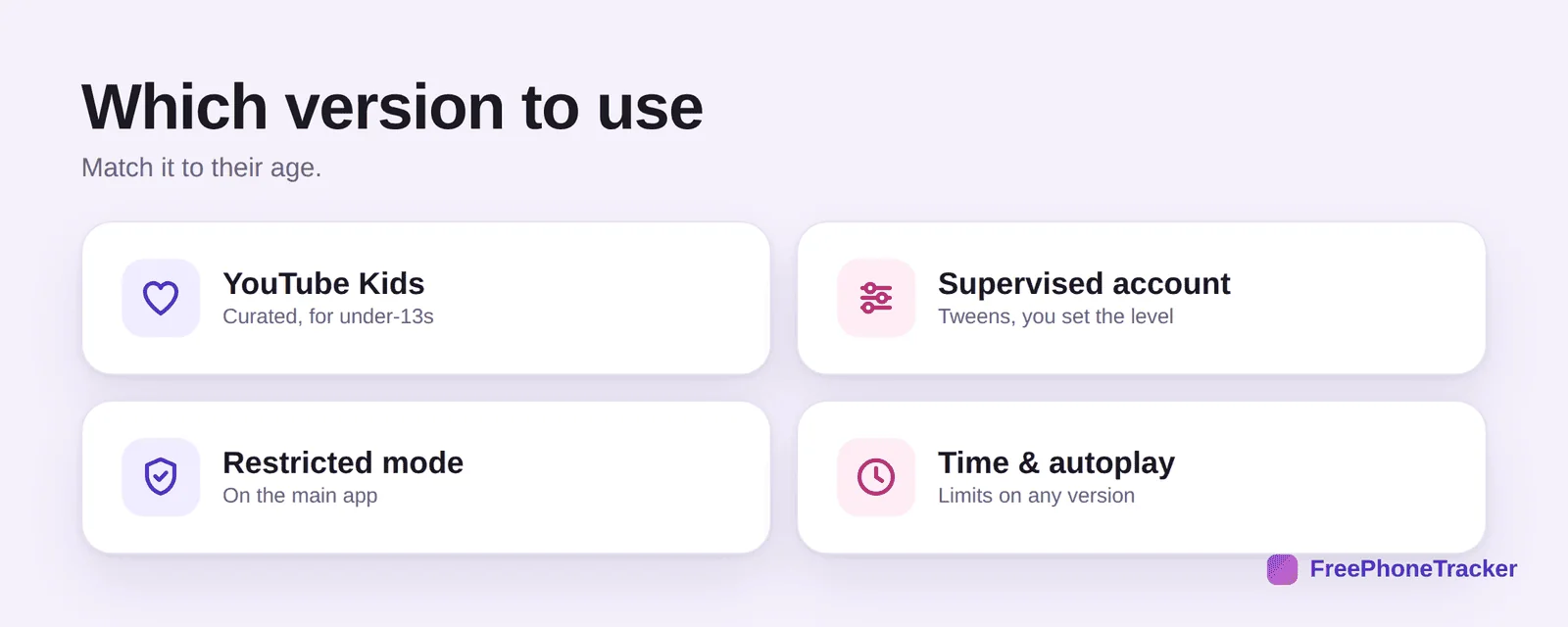Click the Time & autoplay title text

tap(1056, 463)
